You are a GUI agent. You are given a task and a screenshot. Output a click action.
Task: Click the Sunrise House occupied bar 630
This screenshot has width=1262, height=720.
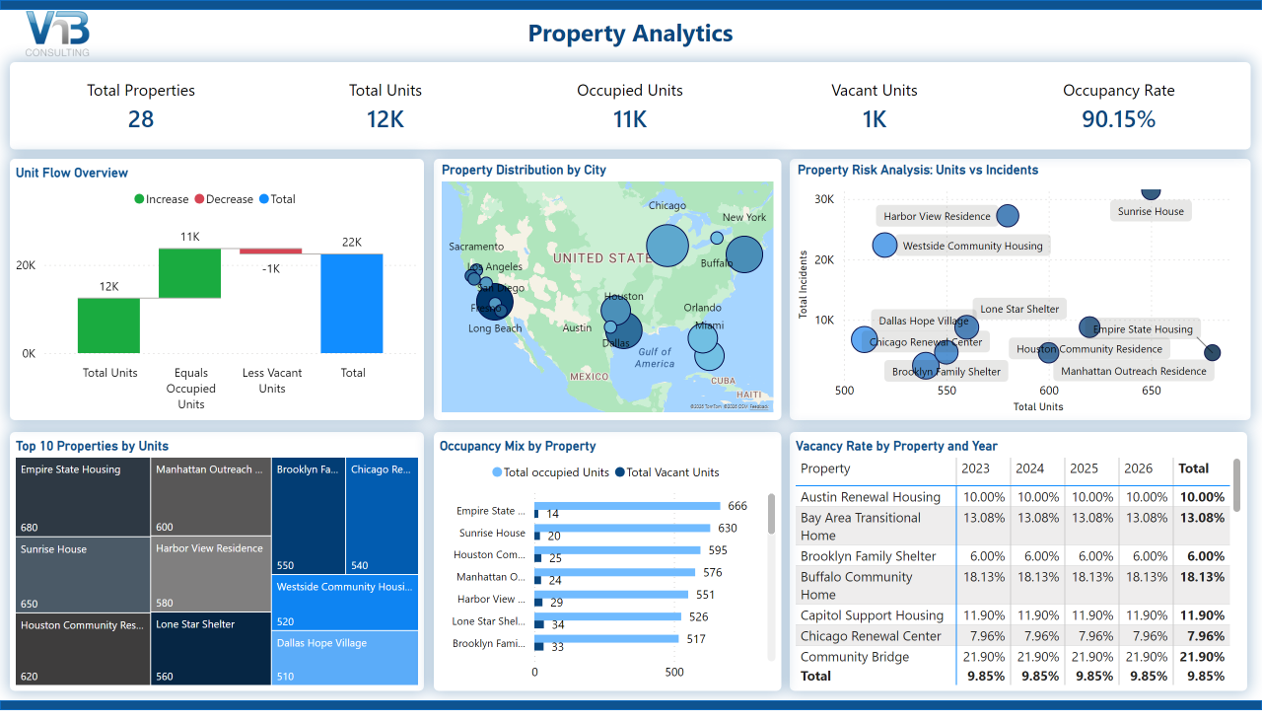coord(622,528)
